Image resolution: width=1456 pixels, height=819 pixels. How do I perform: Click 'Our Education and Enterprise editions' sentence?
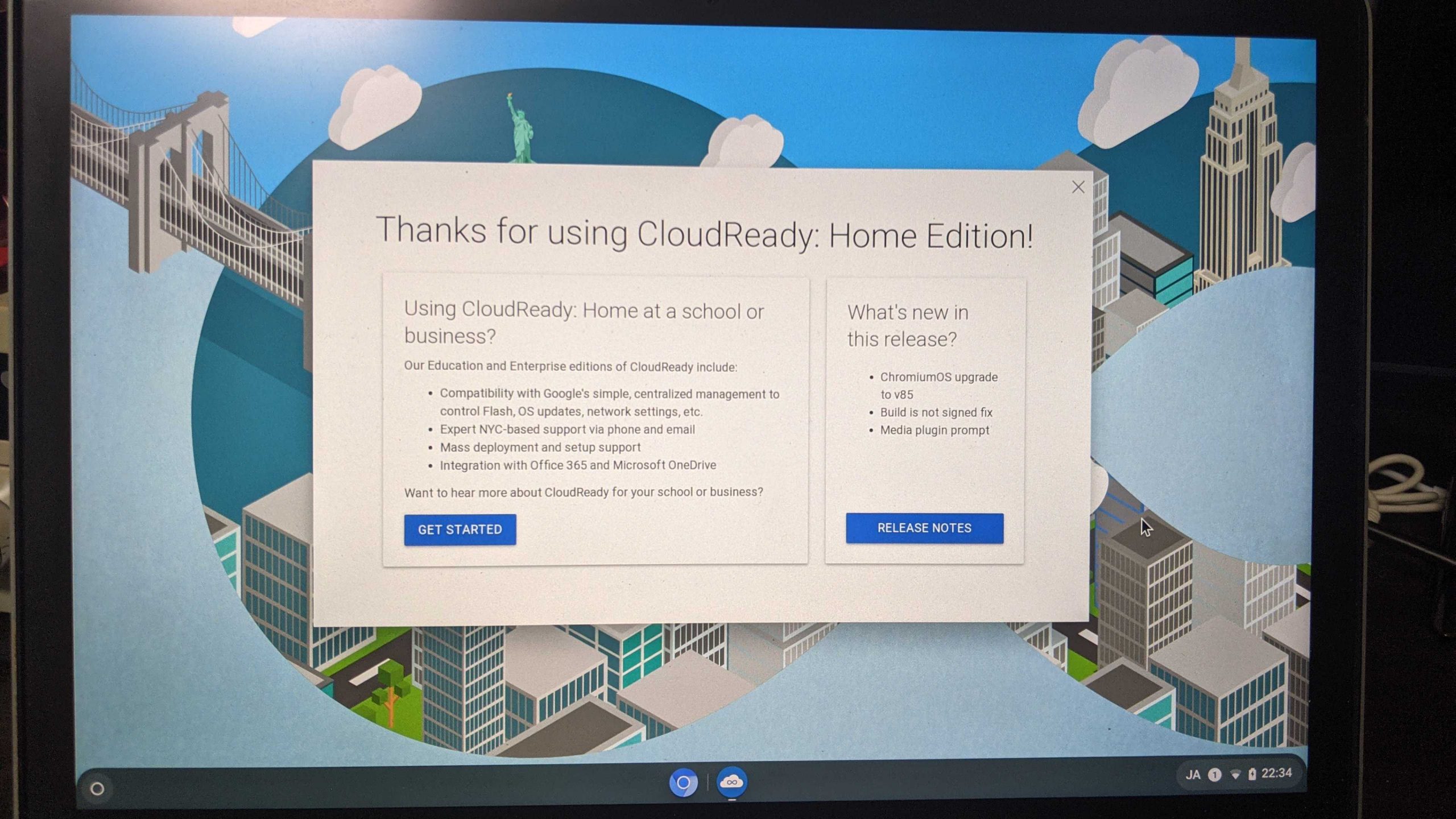pos(570,366)
